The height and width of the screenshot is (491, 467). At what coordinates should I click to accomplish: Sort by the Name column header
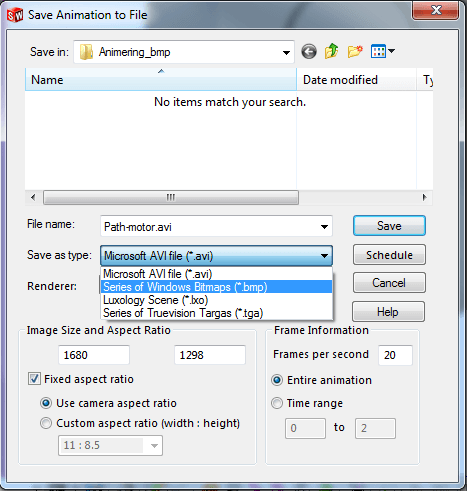[161, 80]
